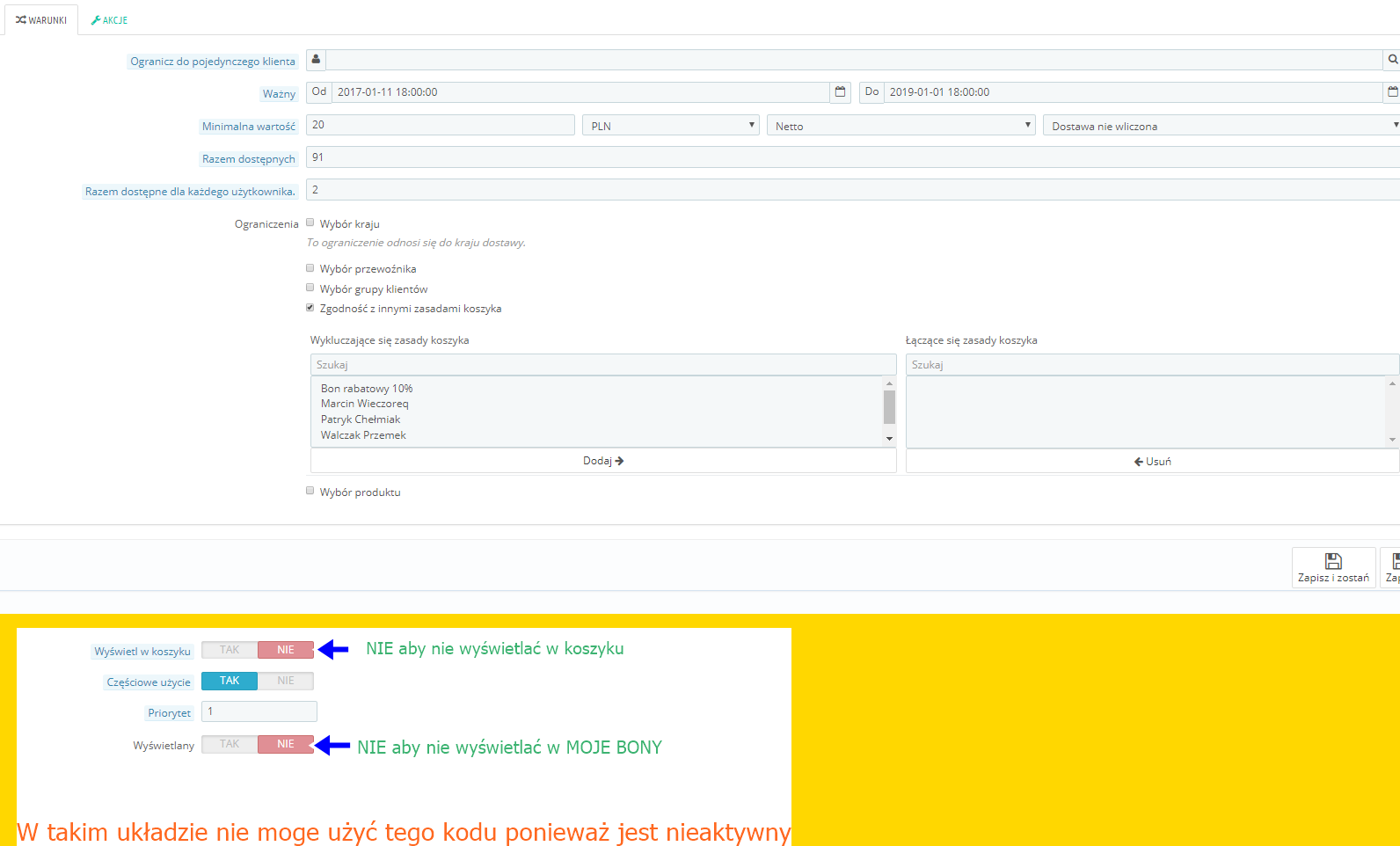Set Wyświetl w koszyku to NIE
The image size is (1400, 846).
click(x=286, y=650)
